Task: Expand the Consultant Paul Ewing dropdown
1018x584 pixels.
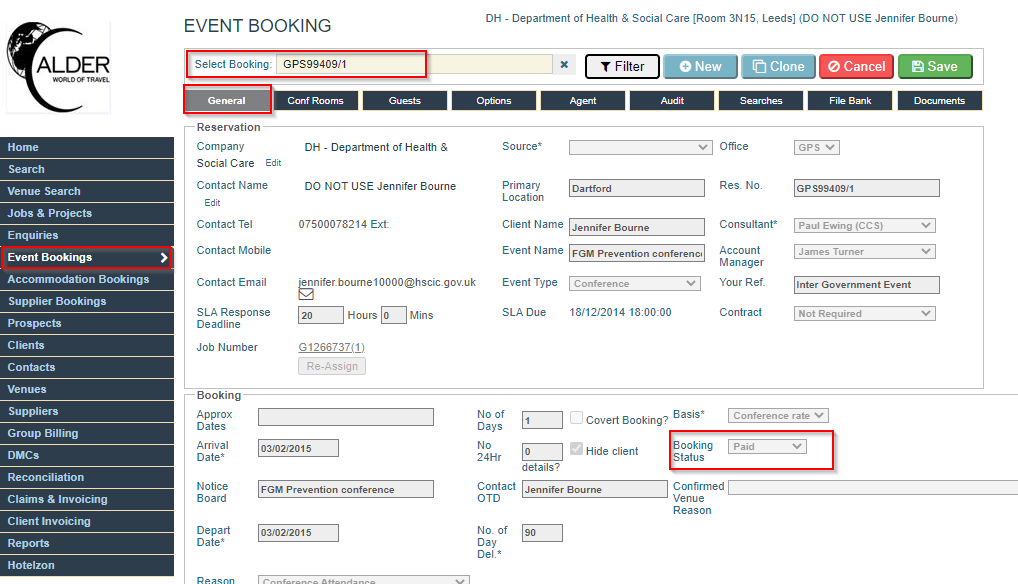Action: pyautogui.click(x=865, y=225)
